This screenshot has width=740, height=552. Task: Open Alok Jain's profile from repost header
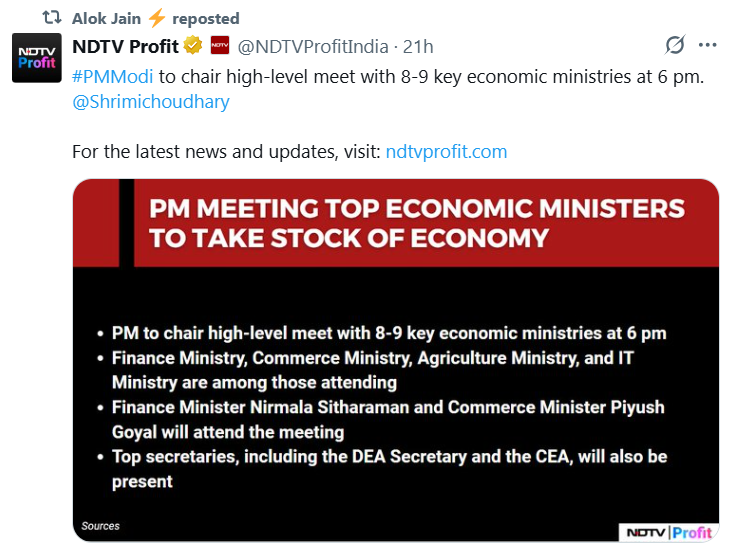106,18
